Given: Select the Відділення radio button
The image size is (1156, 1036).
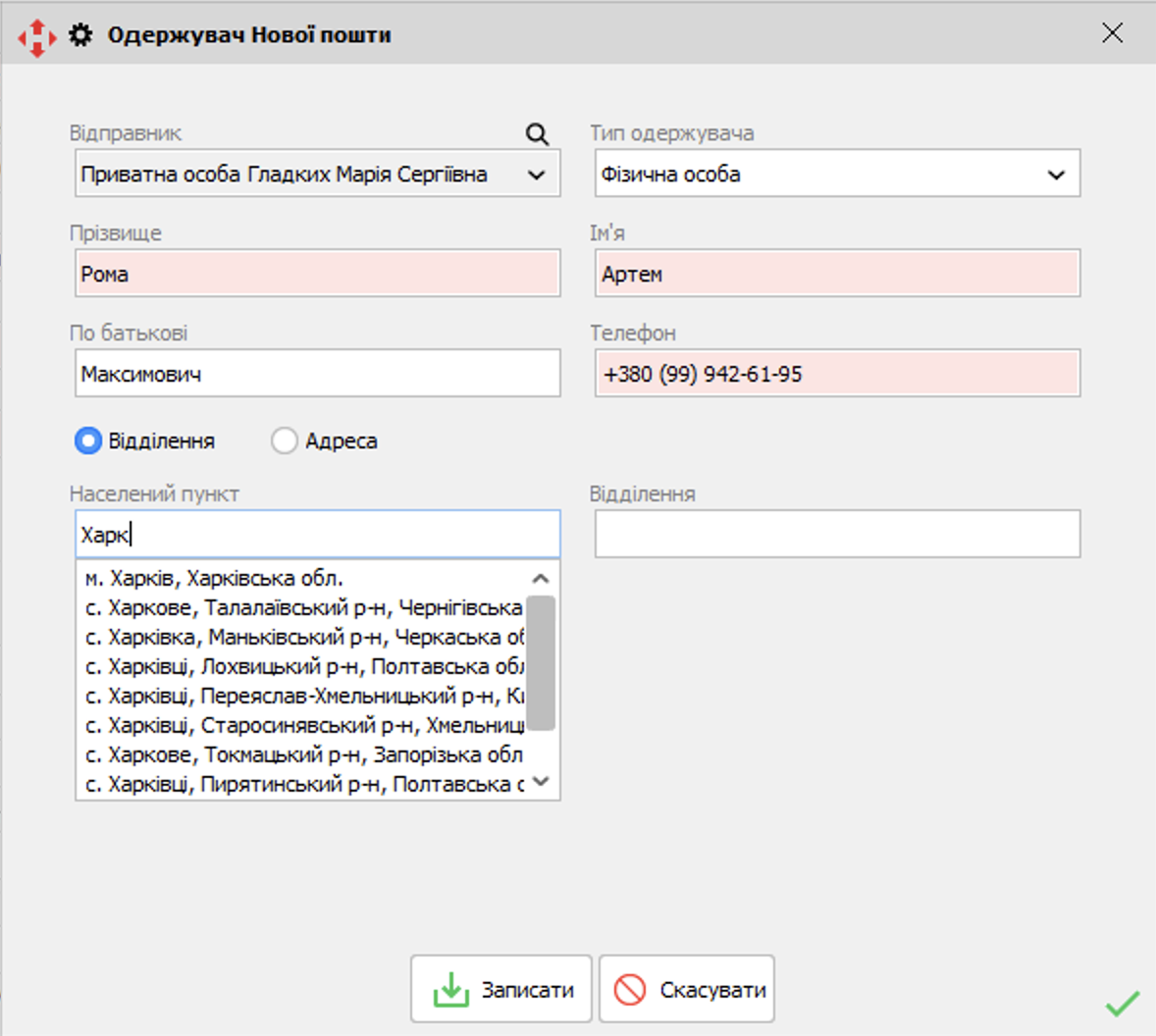Looking at the screenshot, I should click(88, 441).
